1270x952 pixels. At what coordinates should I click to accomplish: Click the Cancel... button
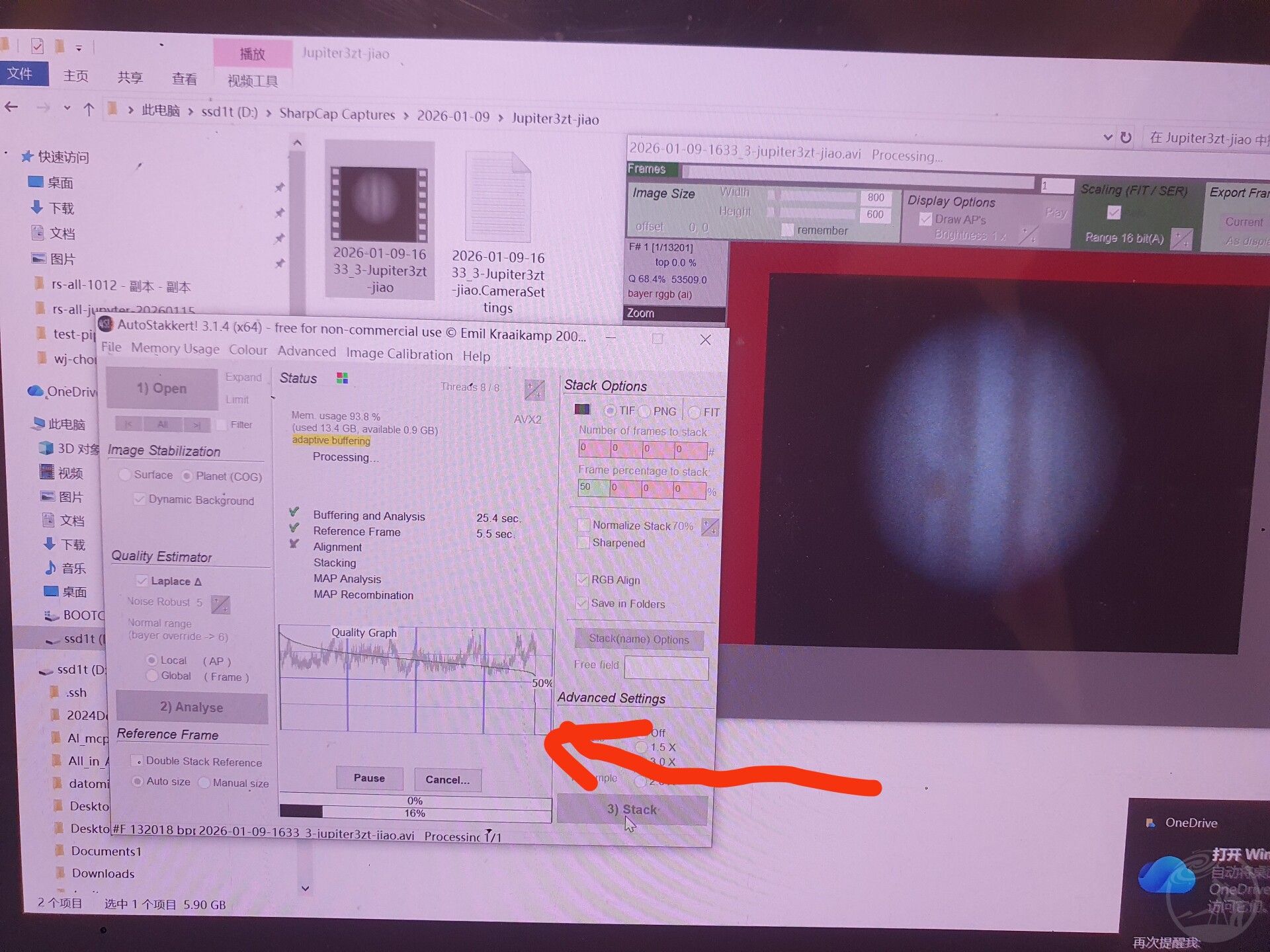click(x=448, y=779)
